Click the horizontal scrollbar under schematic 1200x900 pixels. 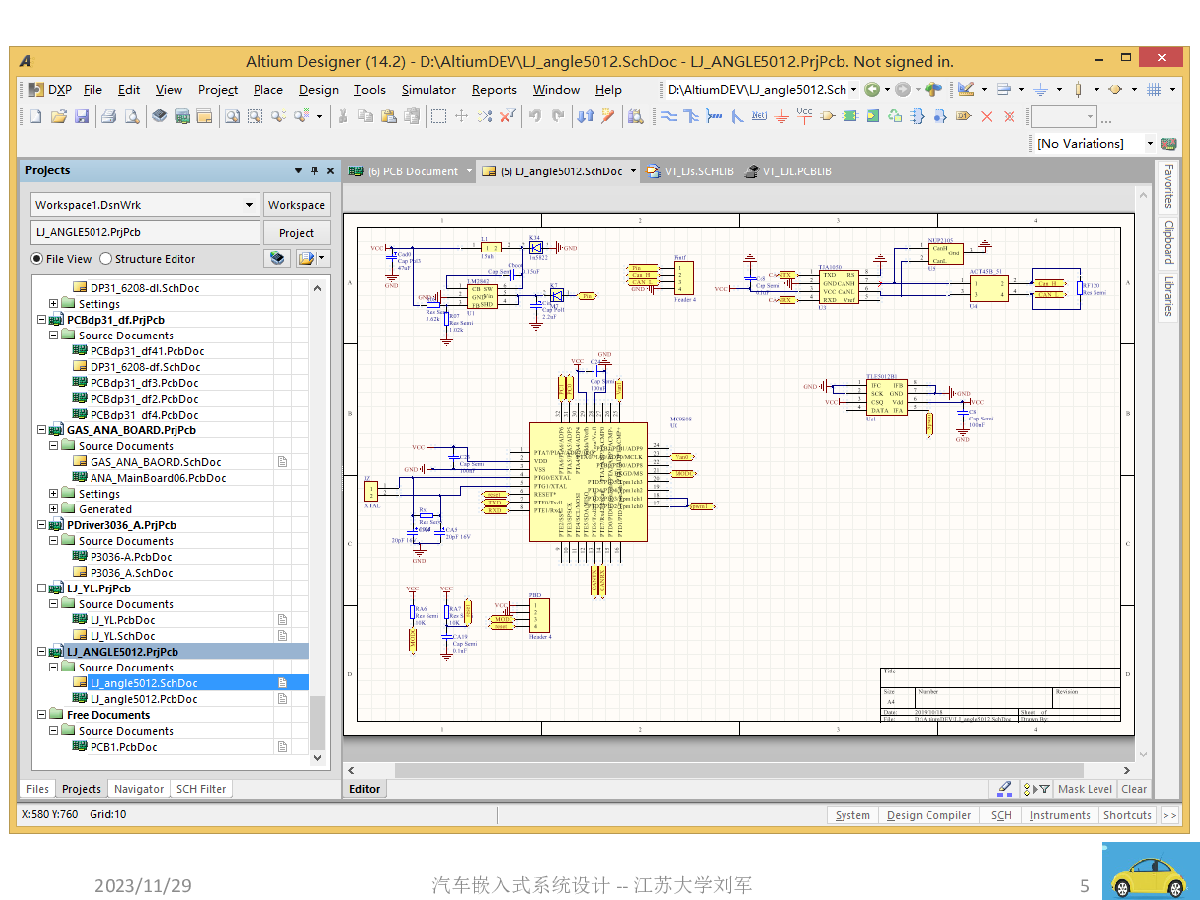[x=739, y=770]
